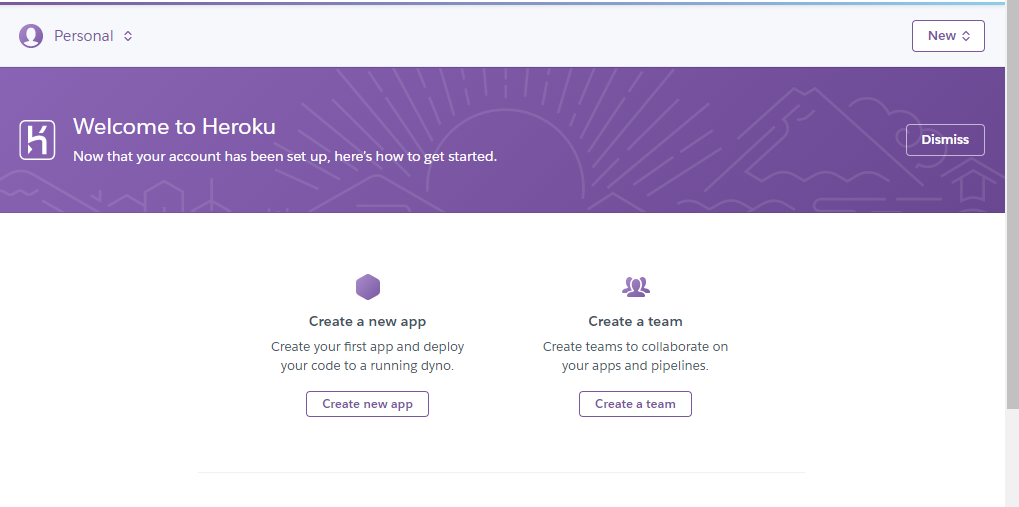Click the 'here's how to get started' subtitle
Screen dimensions: 1019x507
point(285,157)
